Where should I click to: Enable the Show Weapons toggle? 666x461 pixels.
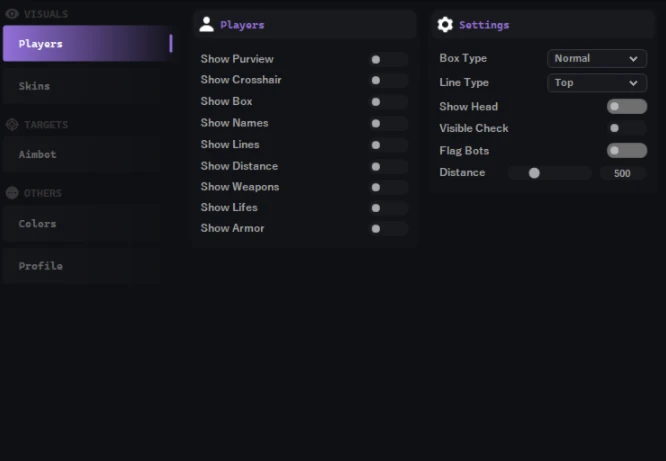click(389, 187)
